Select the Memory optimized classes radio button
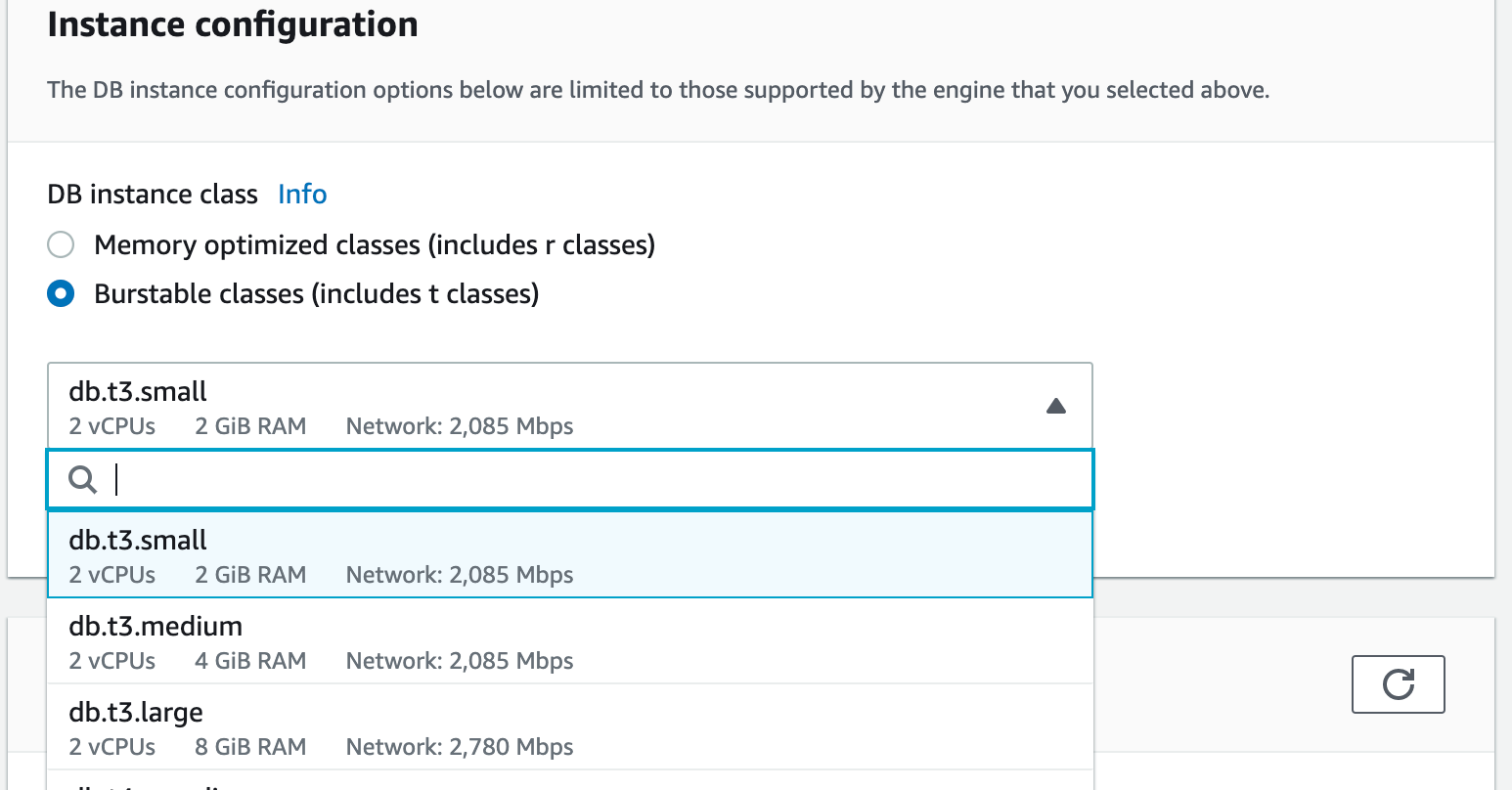 coord(61,244)
